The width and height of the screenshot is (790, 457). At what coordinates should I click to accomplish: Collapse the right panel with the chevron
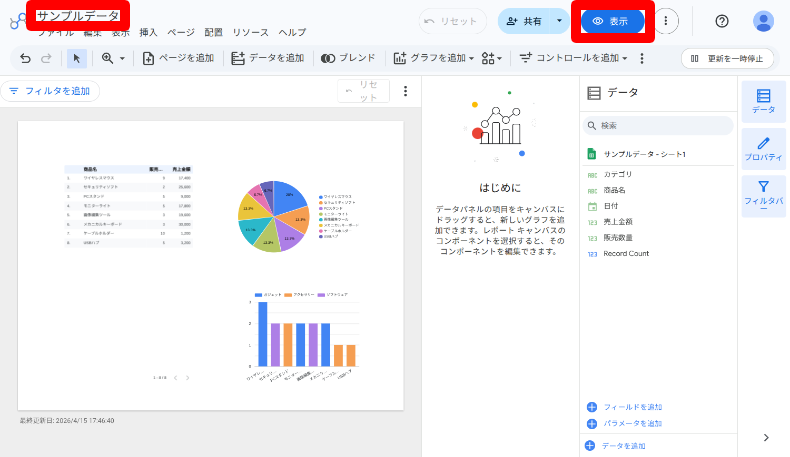click(766, 437)
